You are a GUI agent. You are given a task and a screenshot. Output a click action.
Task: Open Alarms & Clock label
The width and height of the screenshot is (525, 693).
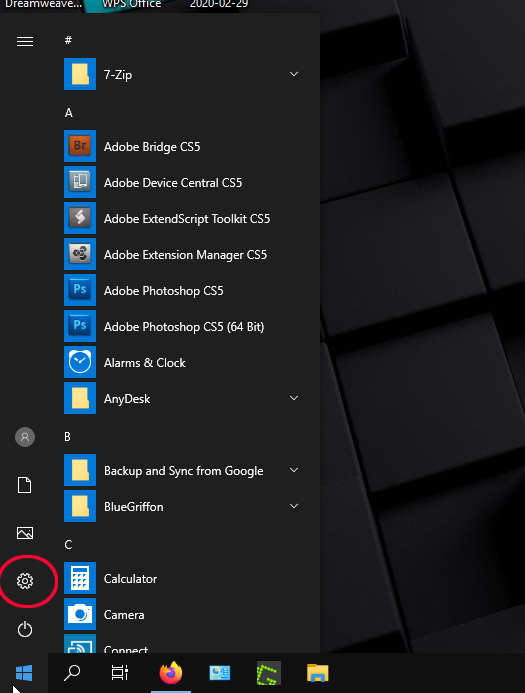tap(145, 363)
